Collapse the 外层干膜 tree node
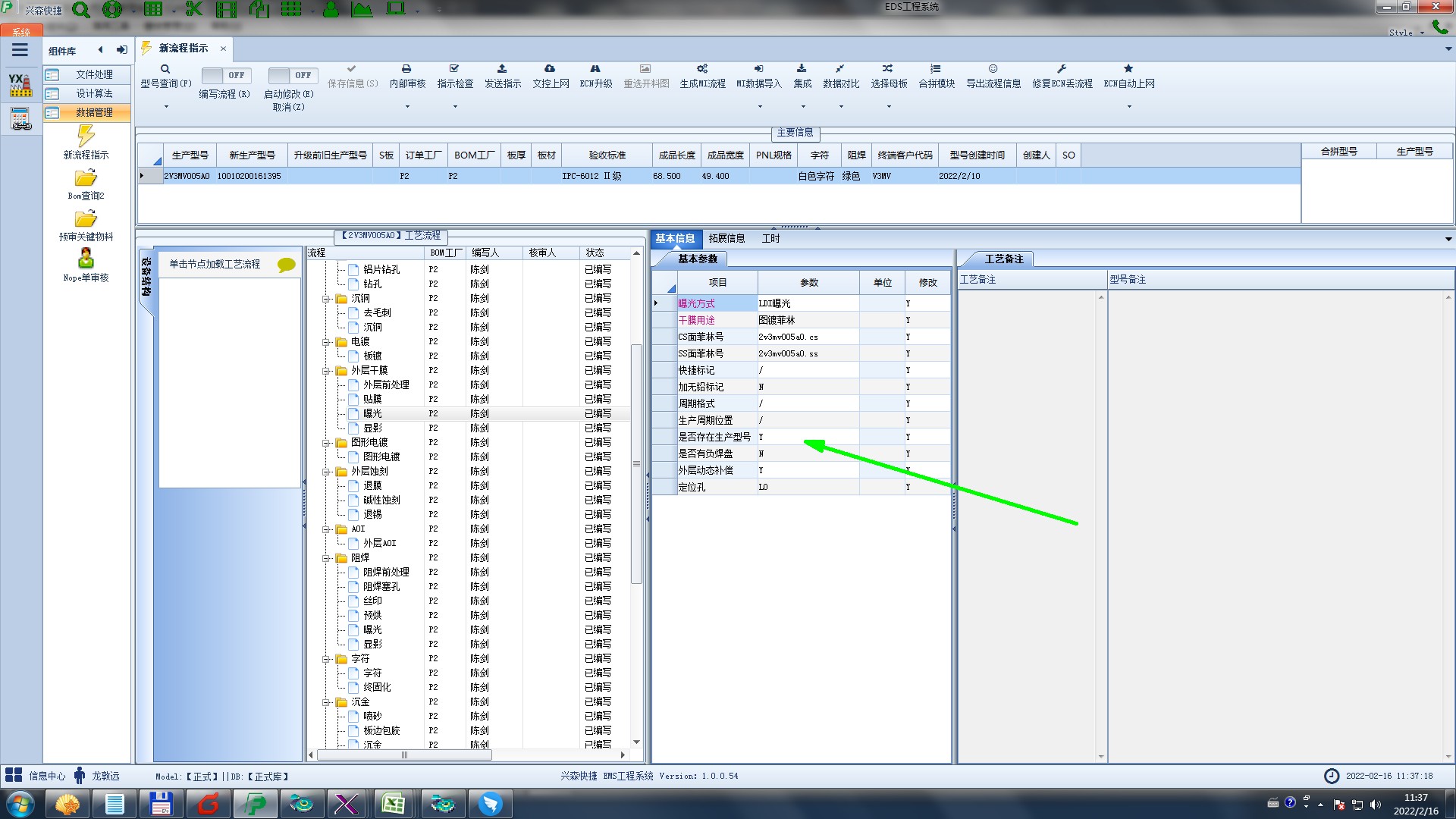This screenshot has height=819, width=1456. (x=326, y=371)
